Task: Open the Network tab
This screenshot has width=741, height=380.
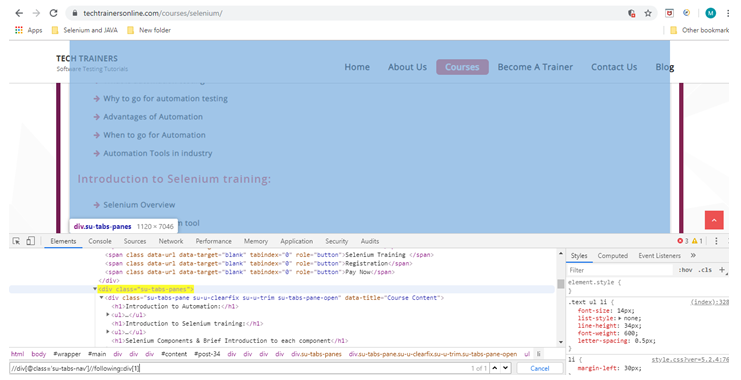Action: point(171,241)
